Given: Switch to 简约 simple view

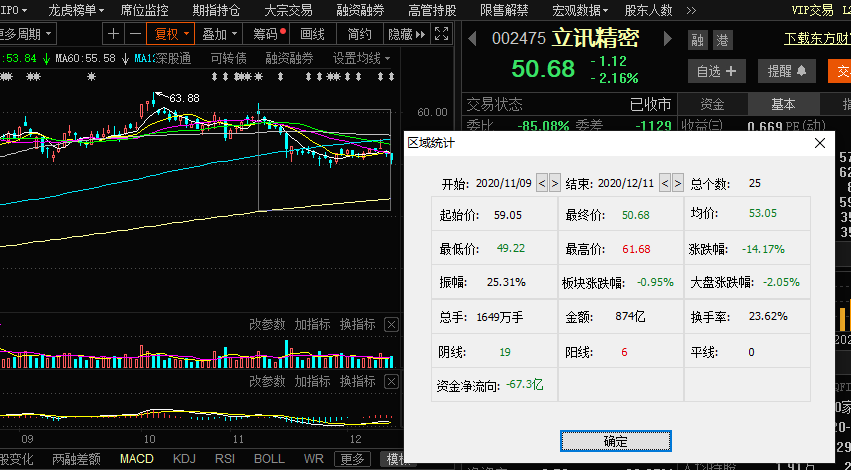Looking at the screenshot, I should 359,34.
